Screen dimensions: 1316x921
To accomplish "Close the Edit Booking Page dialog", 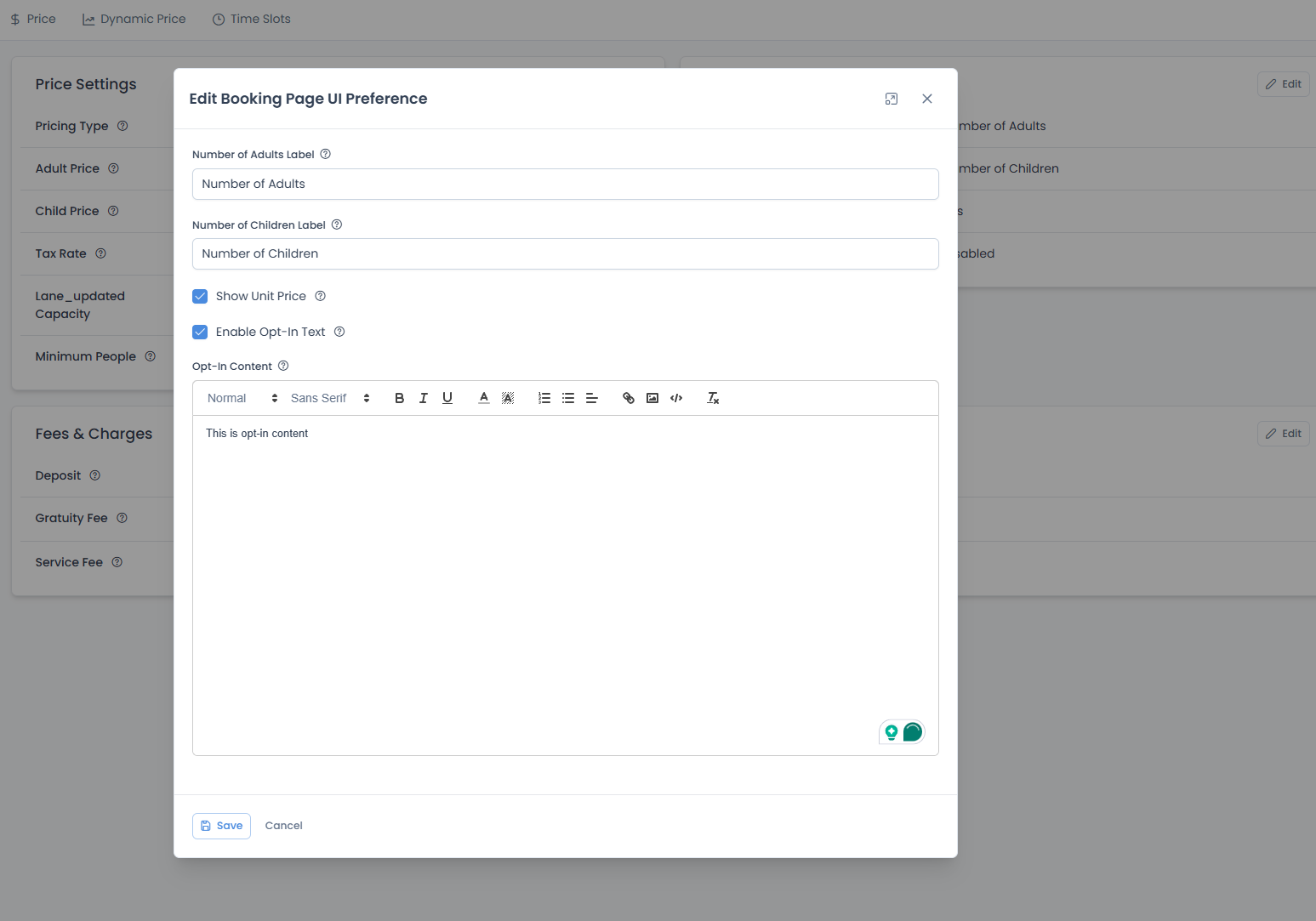I will (927, 99).
